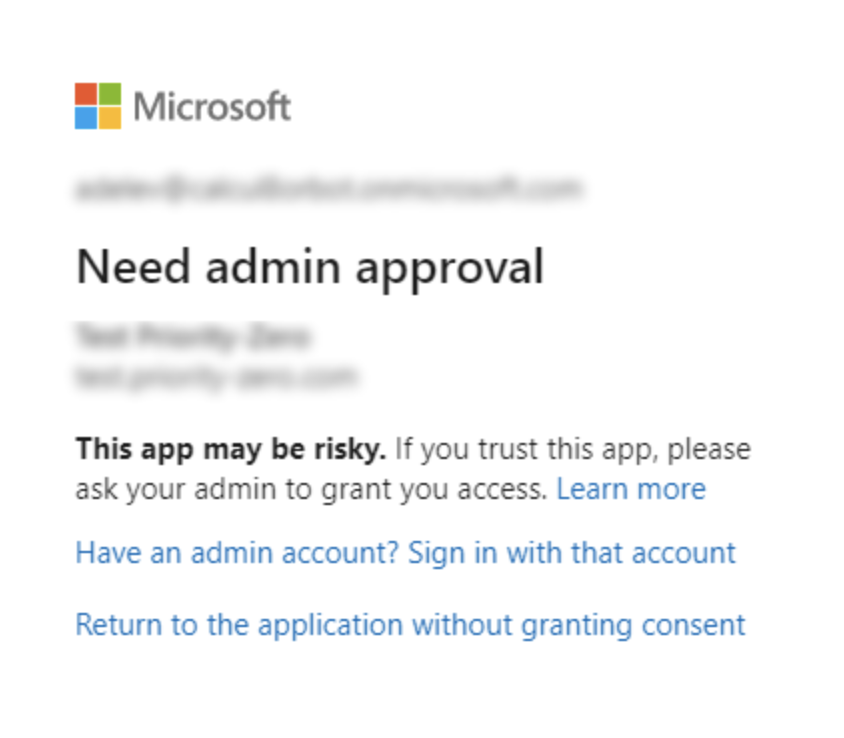The image size is (844, 738).
Task: Click the blurred application name line
Action: click(192, 337)
